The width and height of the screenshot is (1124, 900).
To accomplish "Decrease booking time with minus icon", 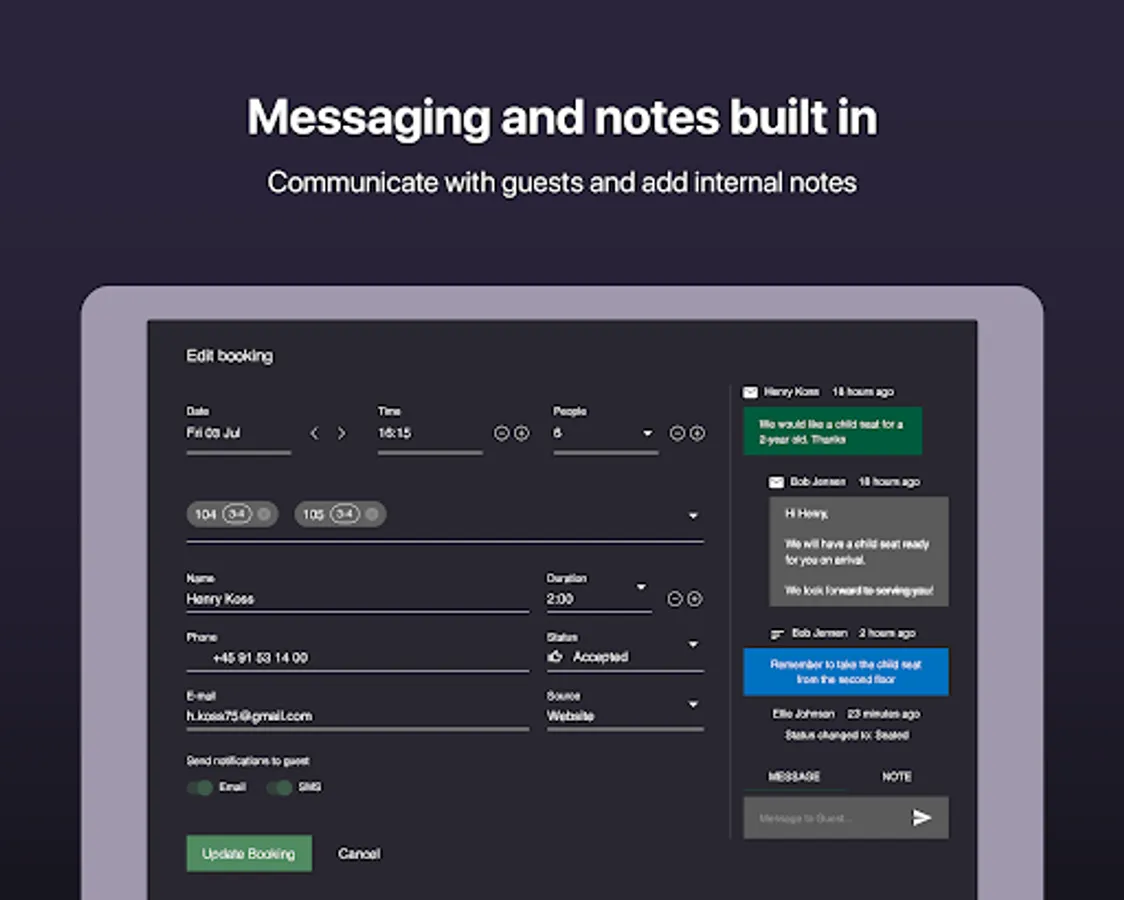I will point(501,434).
